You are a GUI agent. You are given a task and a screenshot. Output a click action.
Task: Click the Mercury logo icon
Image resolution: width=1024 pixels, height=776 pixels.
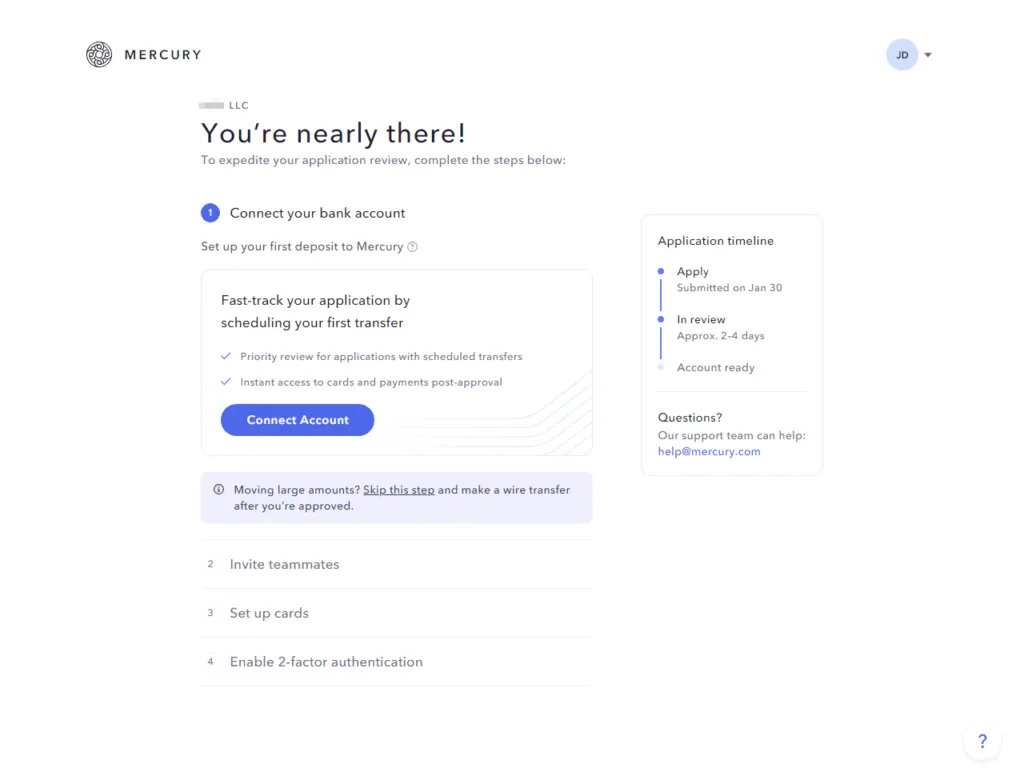tap(99, 55)
